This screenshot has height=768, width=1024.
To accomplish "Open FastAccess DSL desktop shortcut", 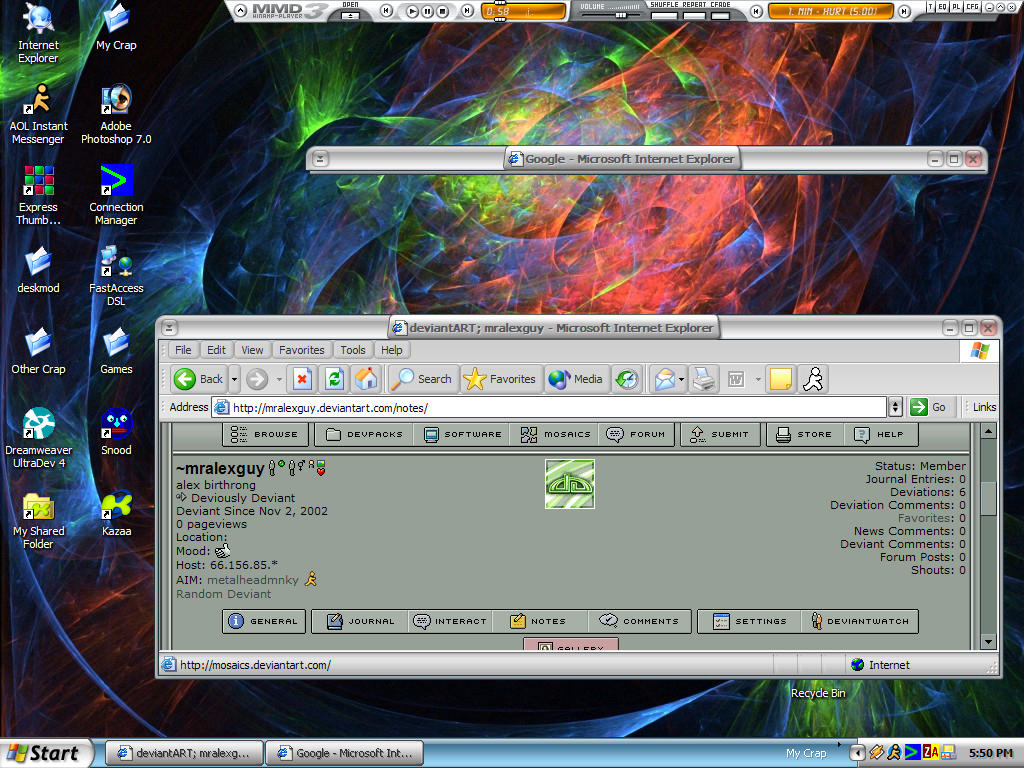I will 116,276.
